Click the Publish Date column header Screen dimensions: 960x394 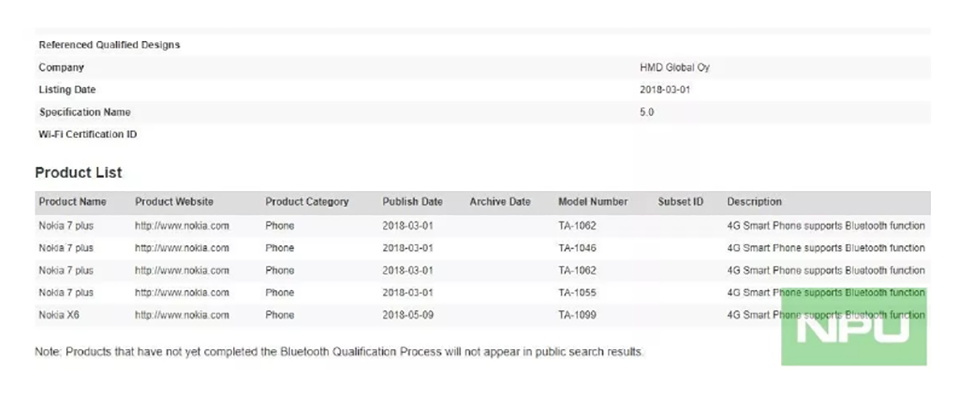point(413,202)
